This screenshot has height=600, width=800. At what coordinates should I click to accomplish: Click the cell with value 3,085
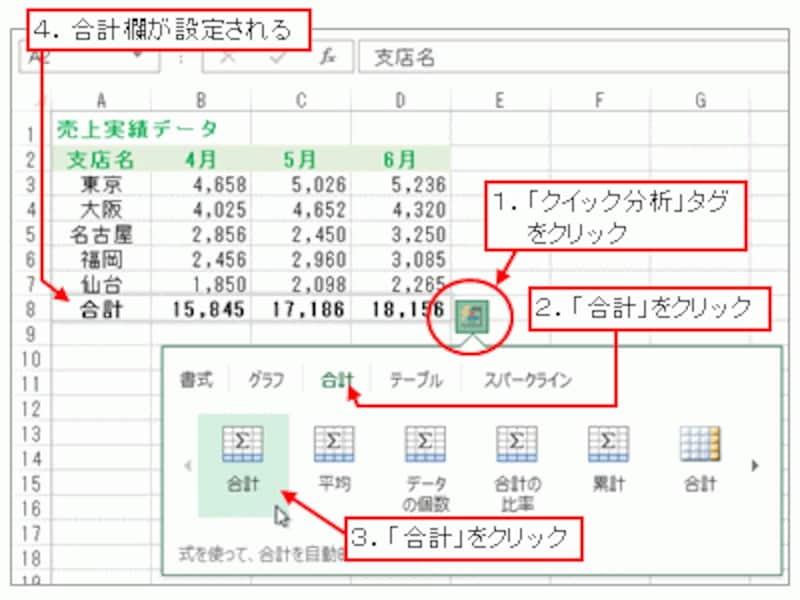pos(401,259)
